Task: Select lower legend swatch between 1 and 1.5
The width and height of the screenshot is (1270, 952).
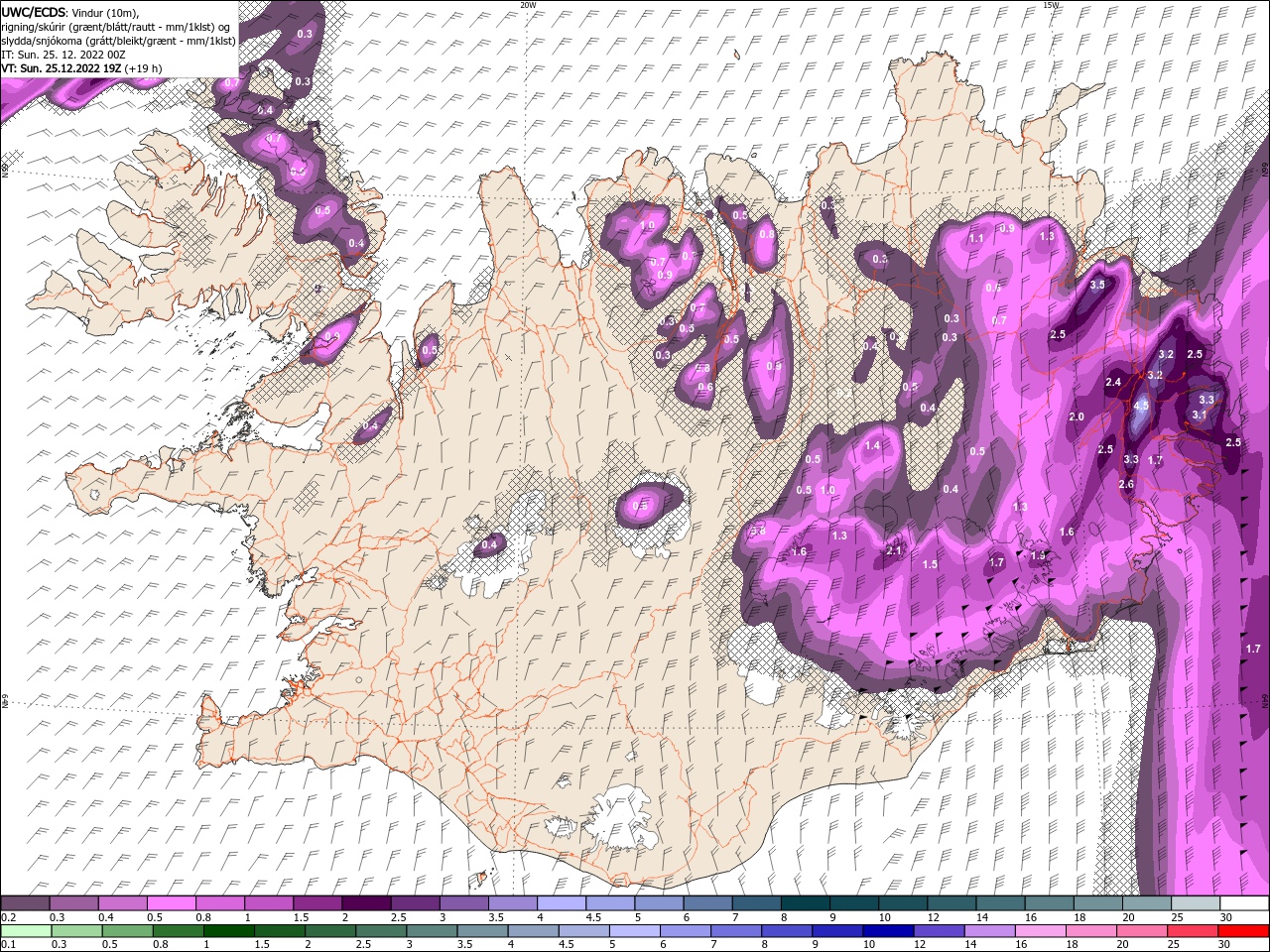Action: [228, 931]
